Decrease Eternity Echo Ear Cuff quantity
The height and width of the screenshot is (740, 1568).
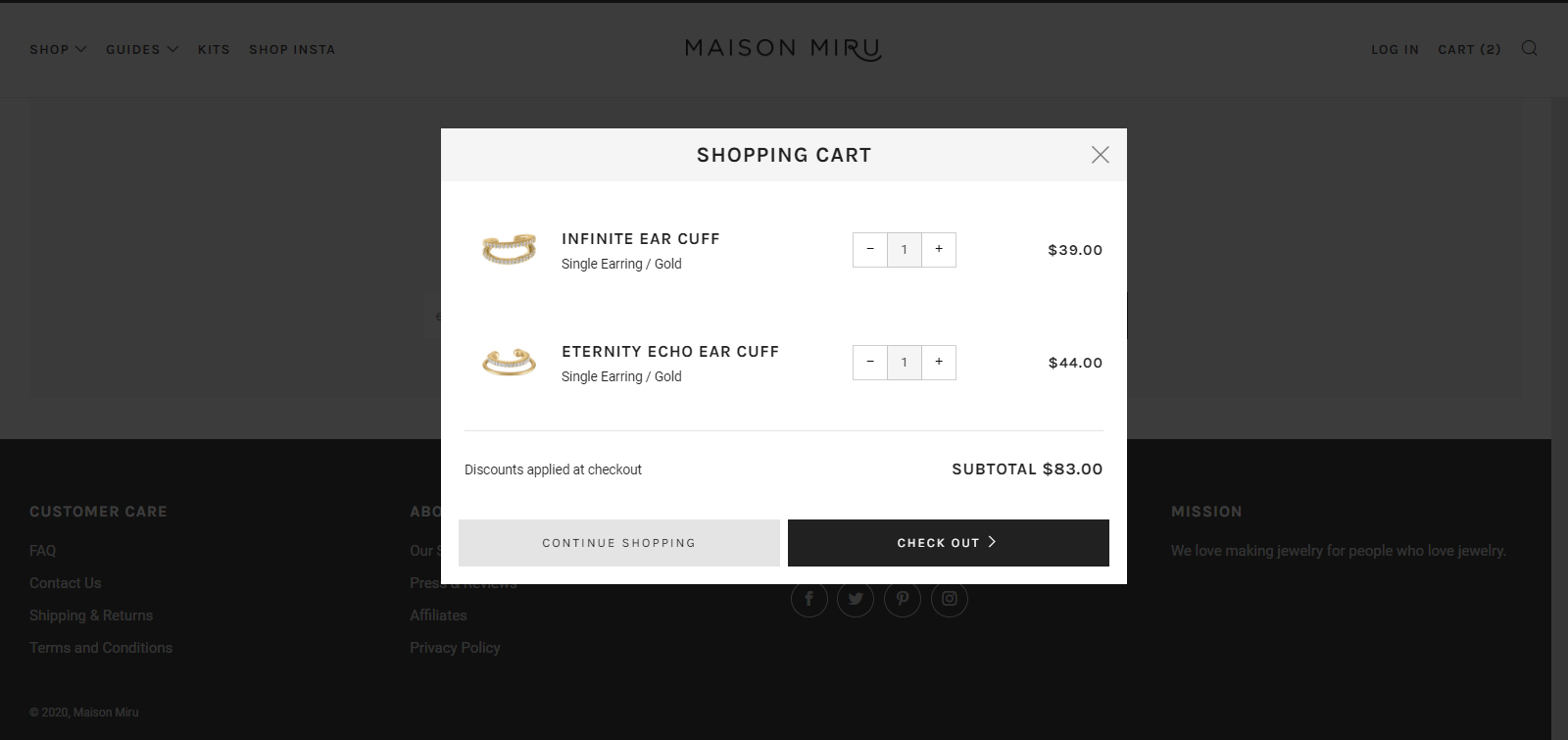[x=870, y=363]
